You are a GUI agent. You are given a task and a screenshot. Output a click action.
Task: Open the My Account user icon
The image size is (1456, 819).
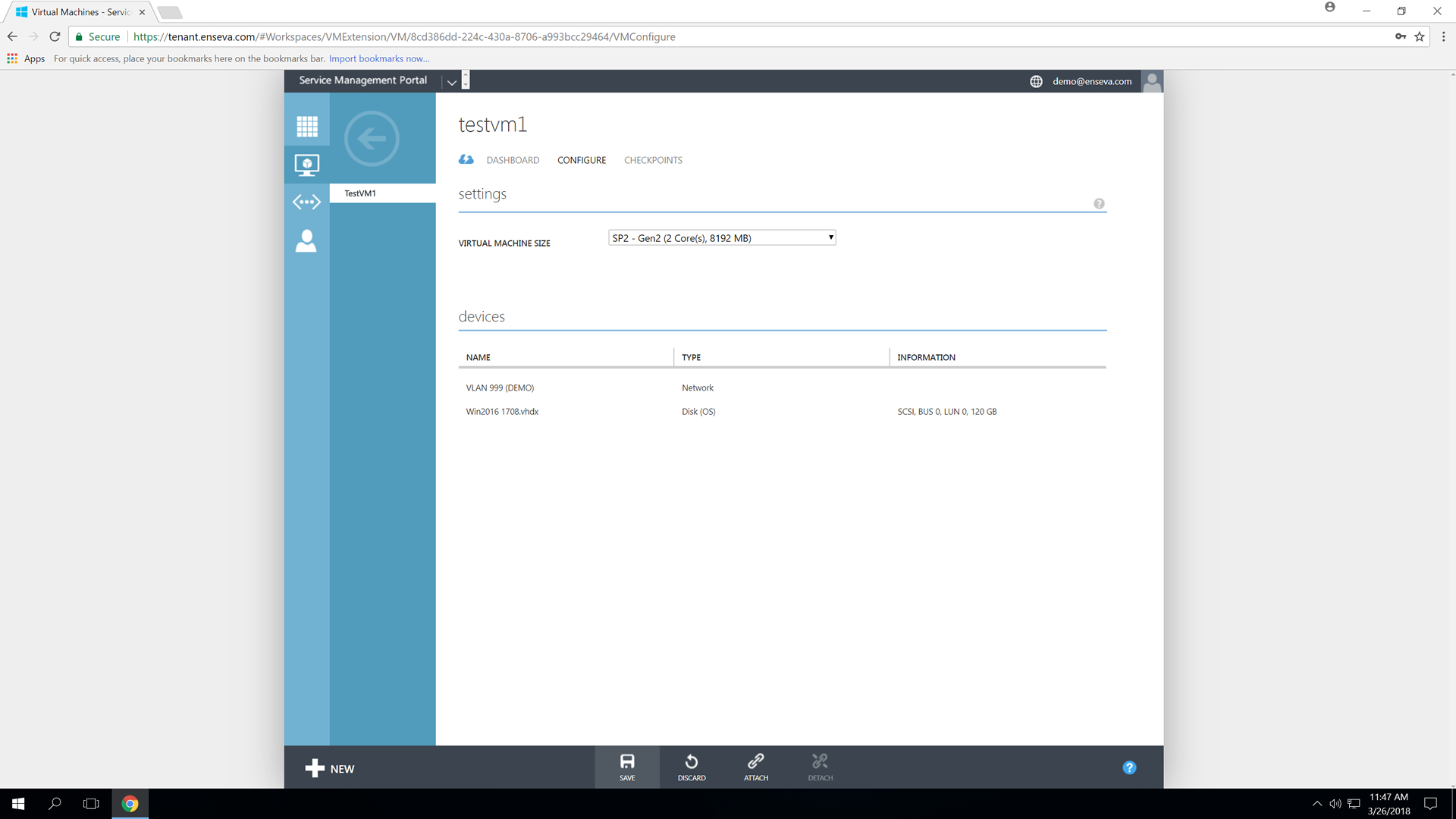(x=306, y=240)
